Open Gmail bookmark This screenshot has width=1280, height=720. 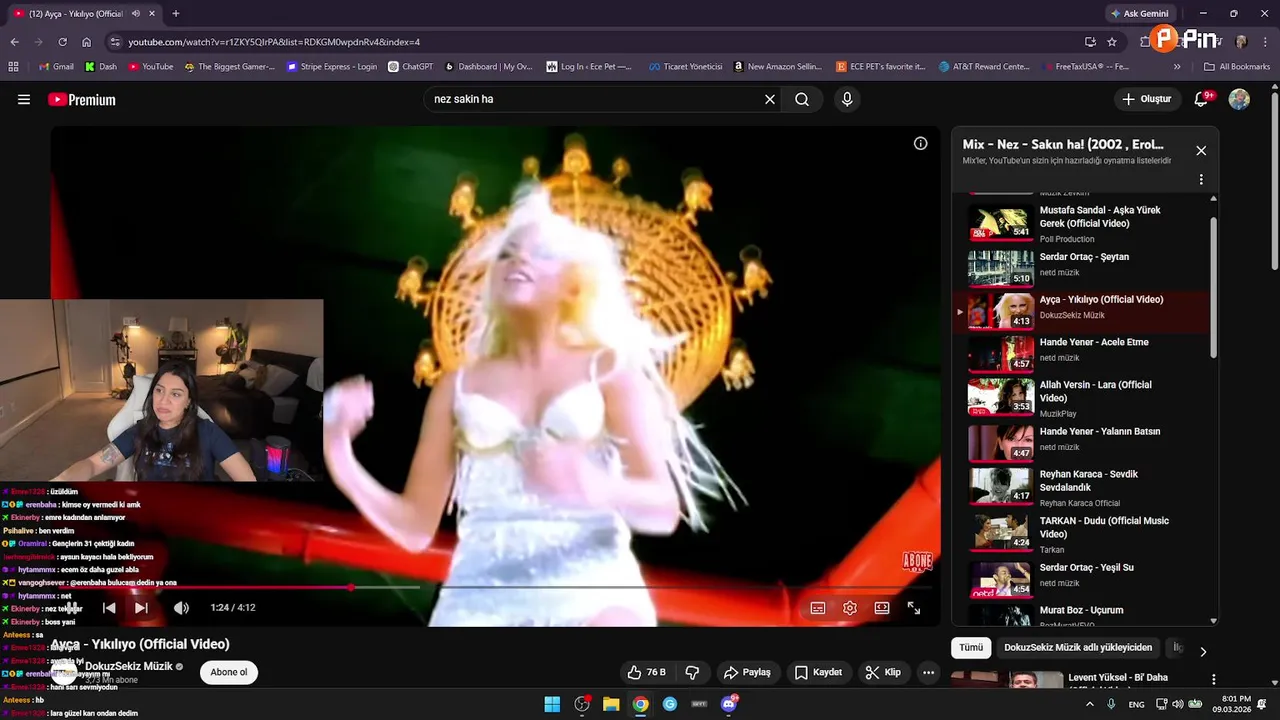[56, 67]
